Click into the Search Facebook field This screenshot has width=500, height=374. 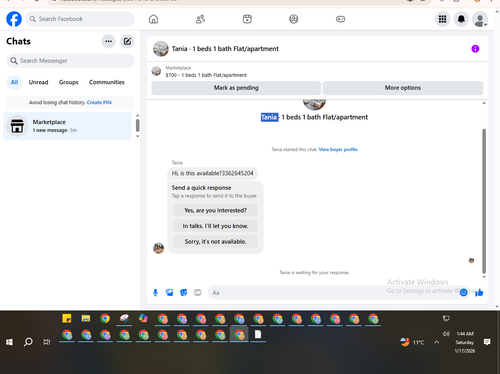[x=80, y=19]
